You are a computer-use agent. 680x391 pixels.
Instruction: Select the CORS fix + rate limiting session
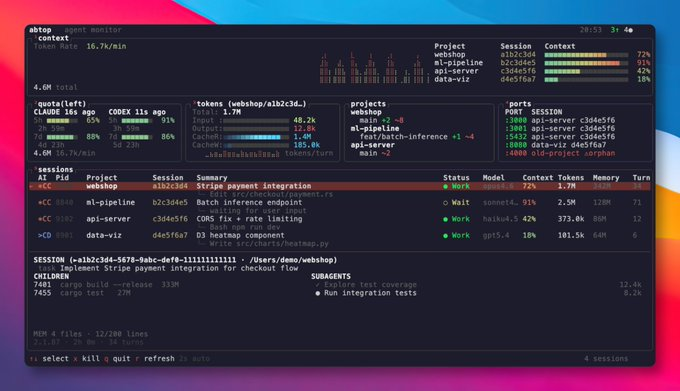[340, 219]
